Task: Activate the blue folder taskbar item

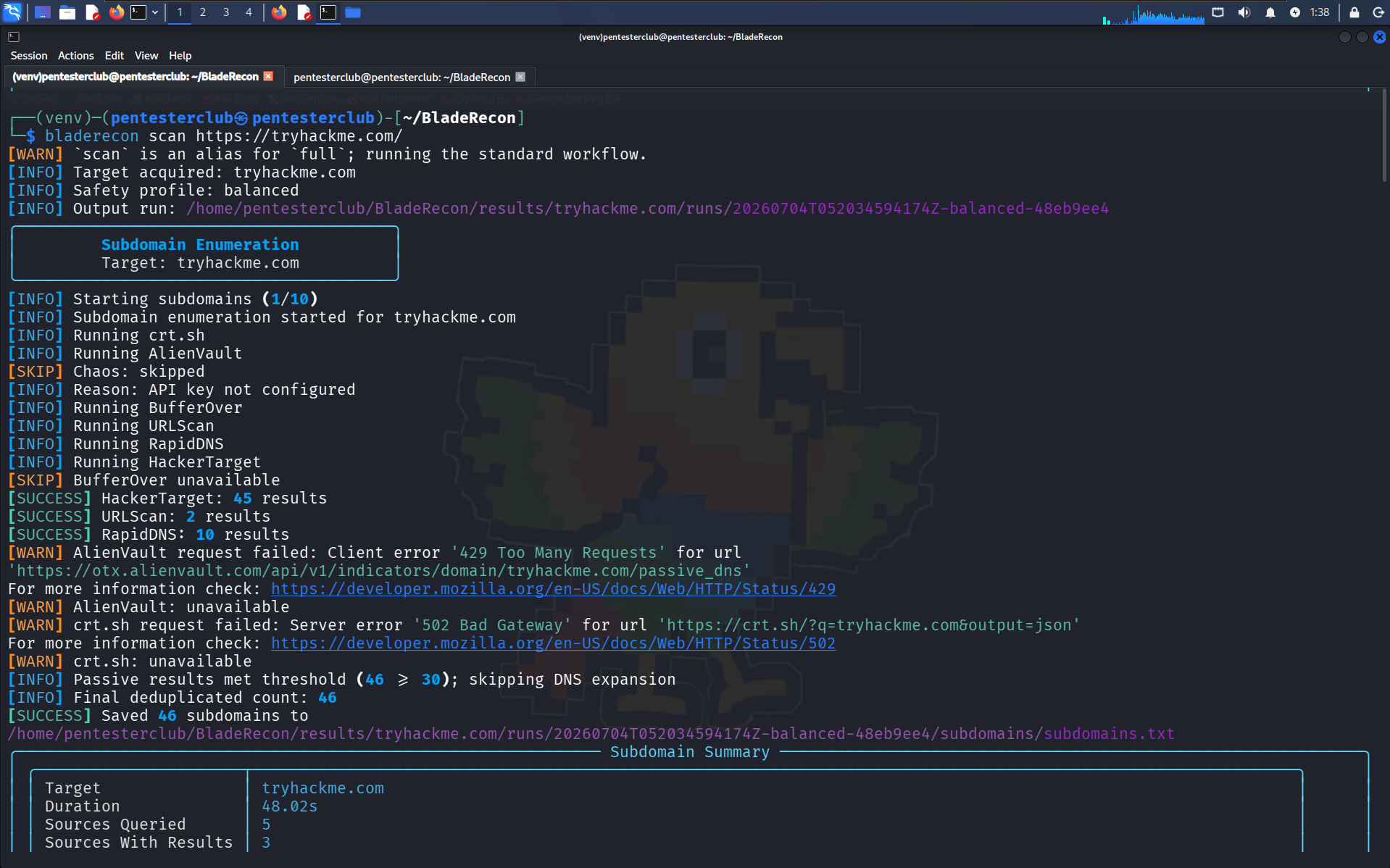Action: pyautogui.click(x=353, y=12)
